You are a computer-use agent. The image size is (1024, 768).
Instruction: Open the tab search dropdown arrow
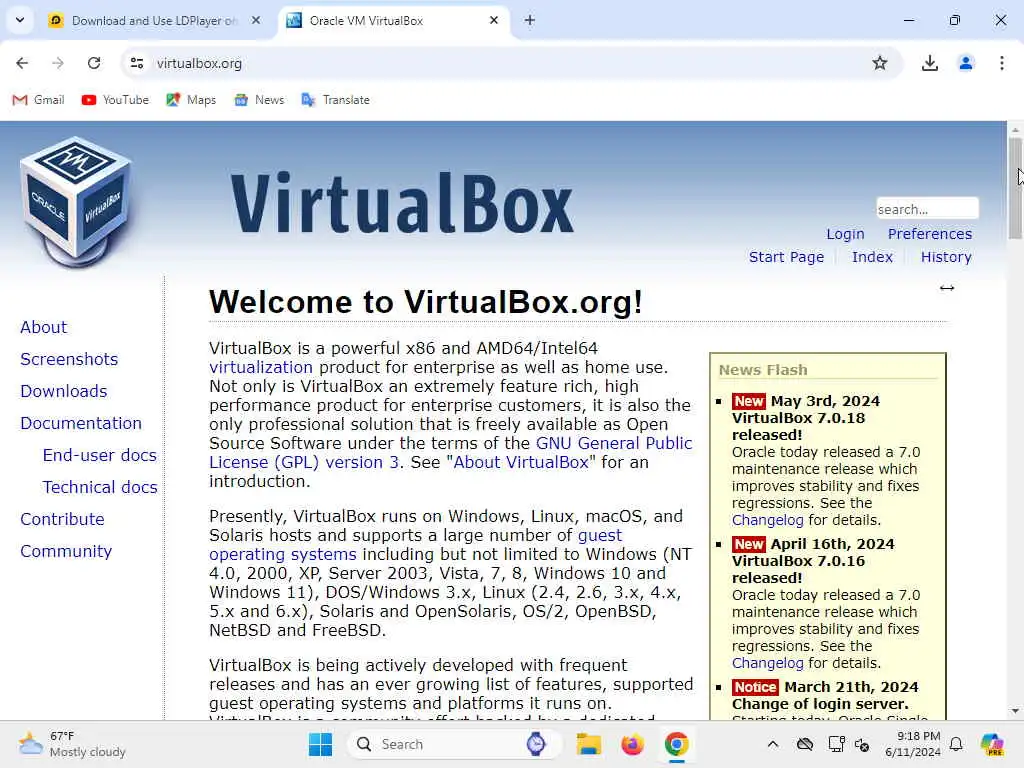(x=20, y=20)
